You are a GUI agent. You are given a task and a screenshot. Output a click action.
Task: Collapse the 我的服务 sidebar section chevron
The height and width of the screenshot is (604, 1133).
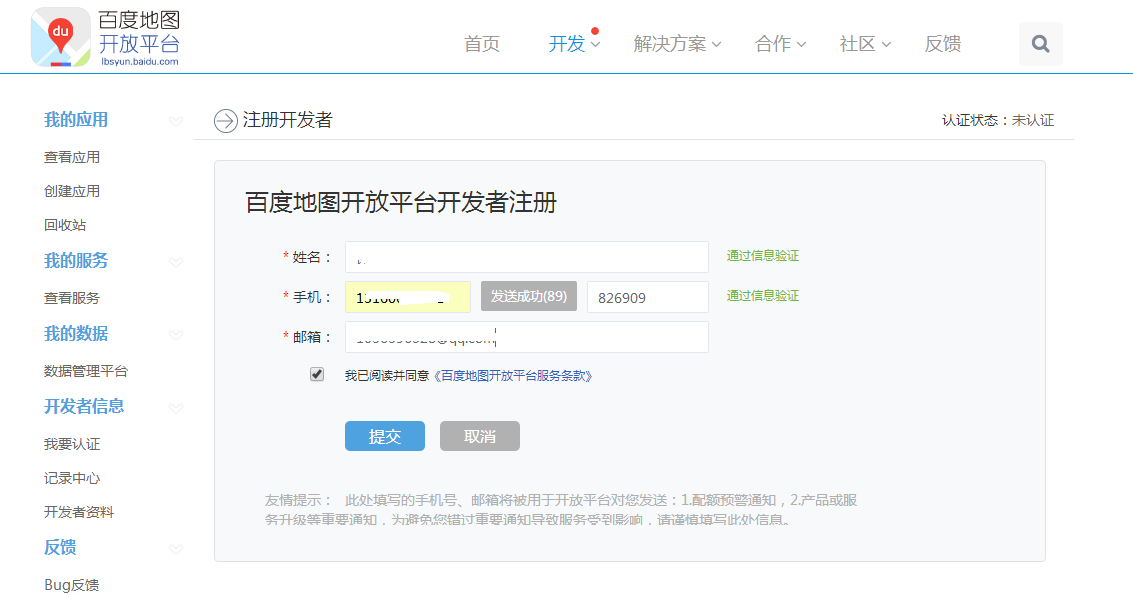click(x=176, y=262)
